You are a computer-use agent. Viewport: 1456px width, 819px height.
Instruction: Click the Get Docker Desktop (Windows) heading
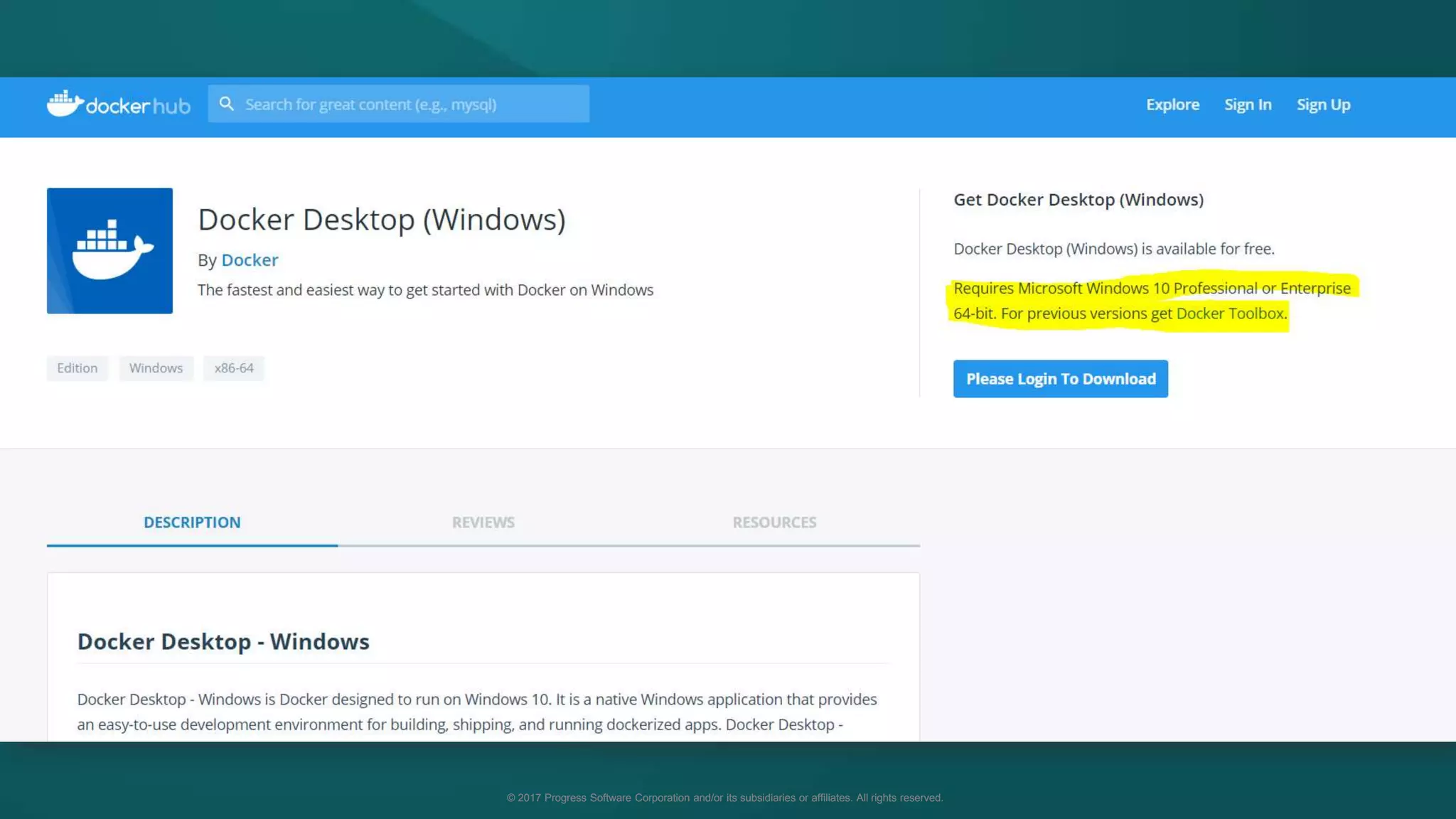1078,200
